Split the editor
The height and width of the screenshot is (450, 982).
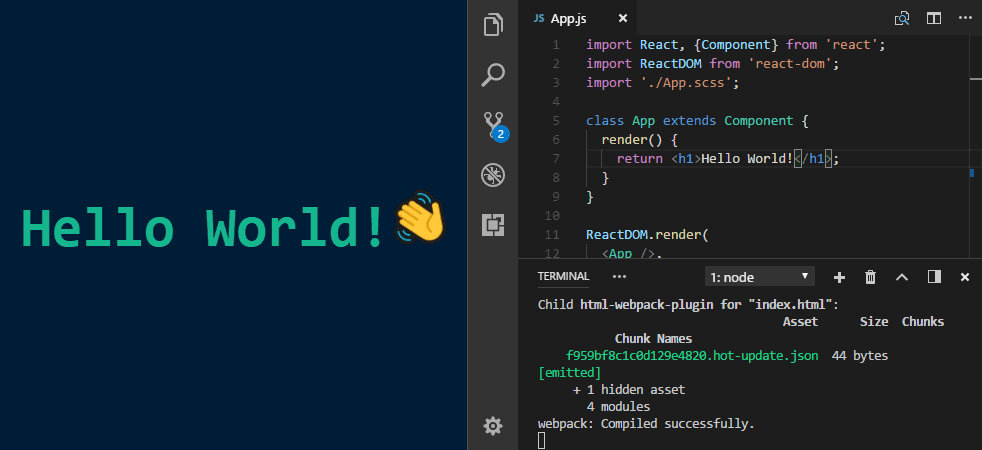934,19
